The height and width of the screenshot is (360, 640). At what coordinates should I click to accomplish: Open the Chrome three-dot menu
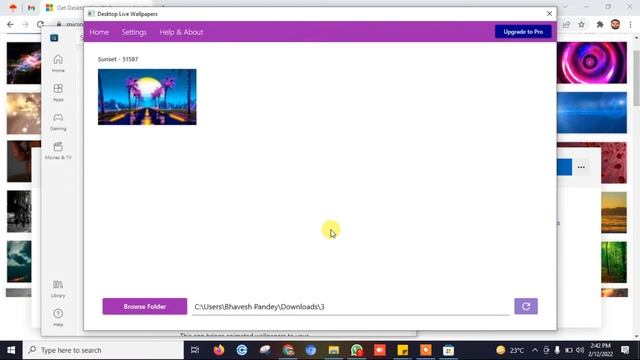tap(630, 24)
